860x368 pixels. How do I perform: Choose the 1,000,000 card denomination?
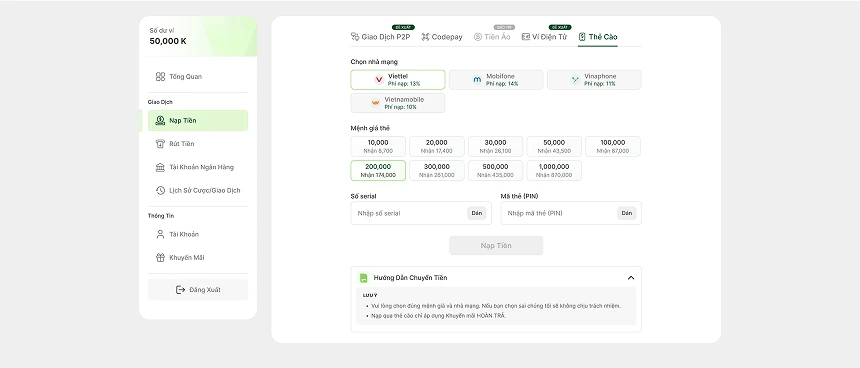click(554, 171)
